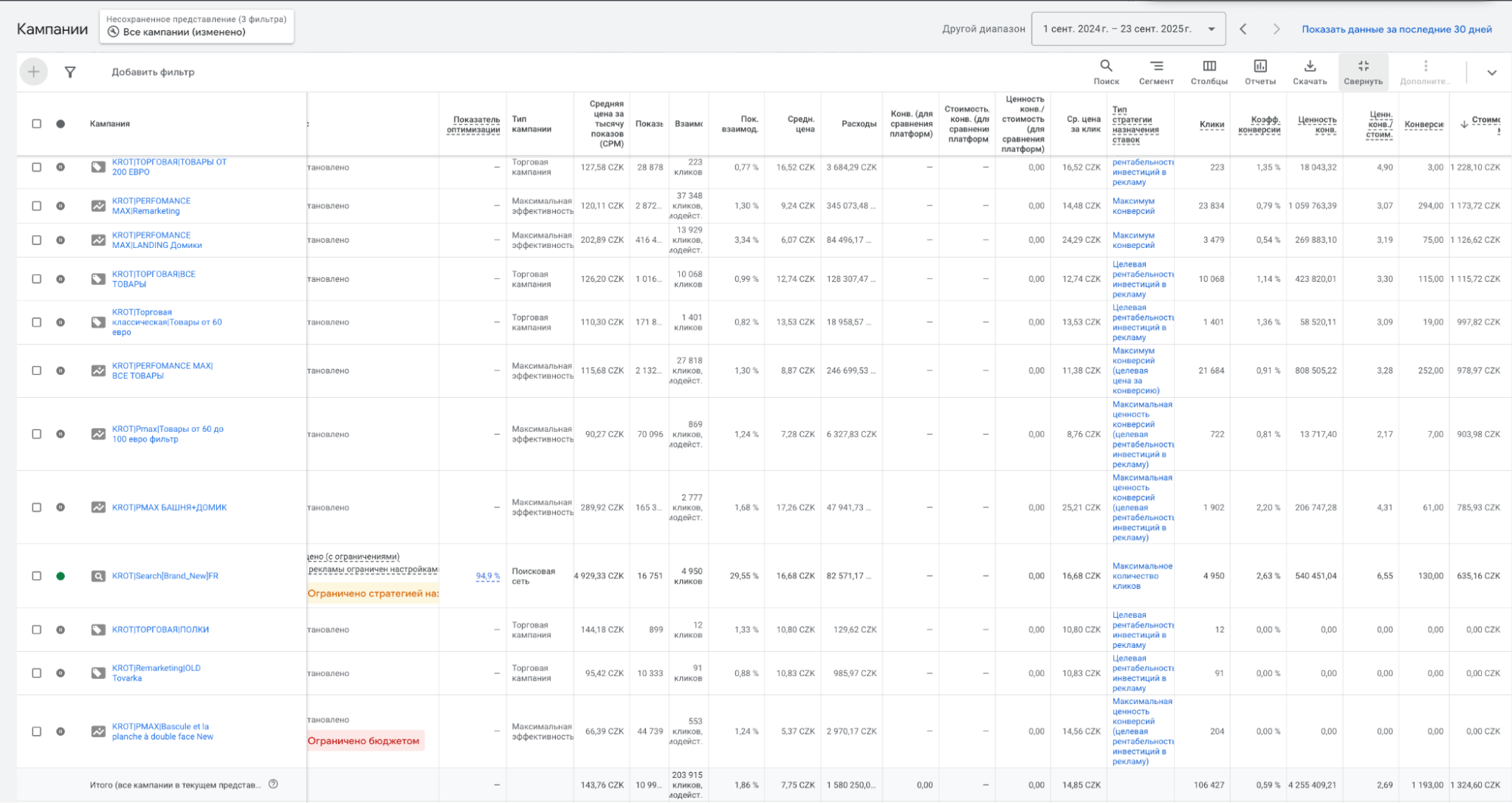1512x803 pixels.
Task: Tick the checkbox for KROT|Search[Brand_New]FR
Action: tap(36, 576)
